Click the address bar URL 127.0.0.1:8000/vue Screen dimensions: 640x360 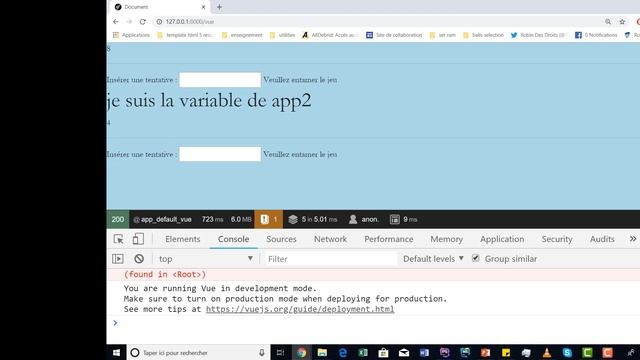[x=190, y=22]
